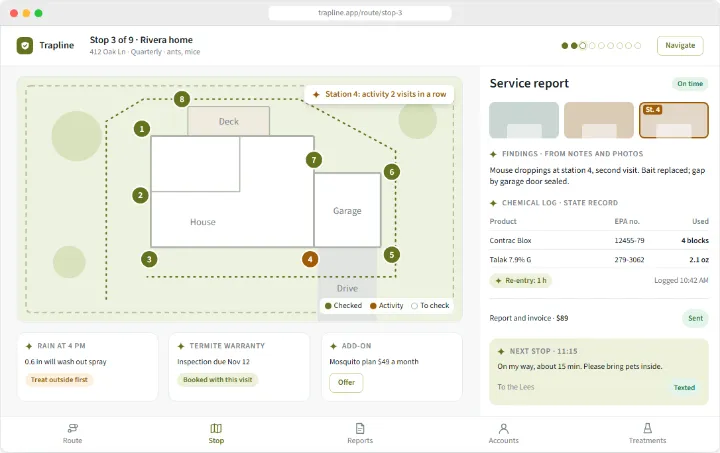The width and height of the screenshot is (720, 453).
Task: Select station marker 1 on the map
Action: tap(142, 129)
